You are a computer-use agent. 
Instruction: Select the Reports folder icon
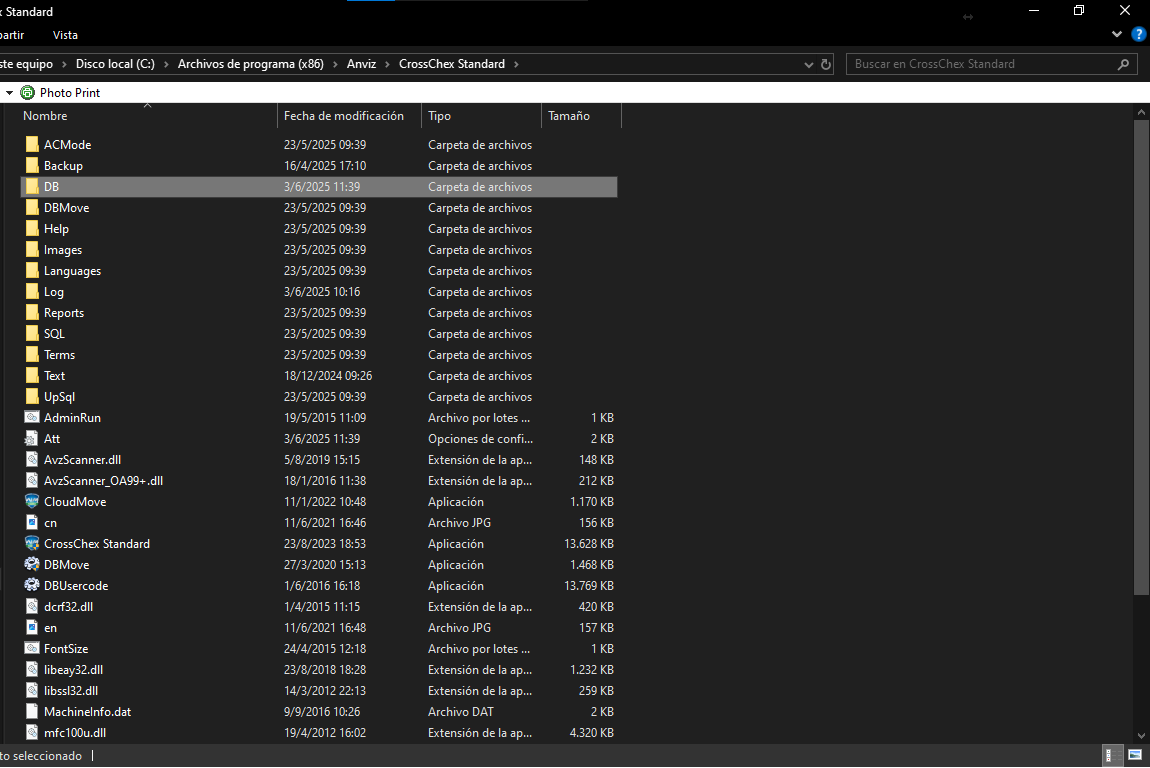click(32, 312)
